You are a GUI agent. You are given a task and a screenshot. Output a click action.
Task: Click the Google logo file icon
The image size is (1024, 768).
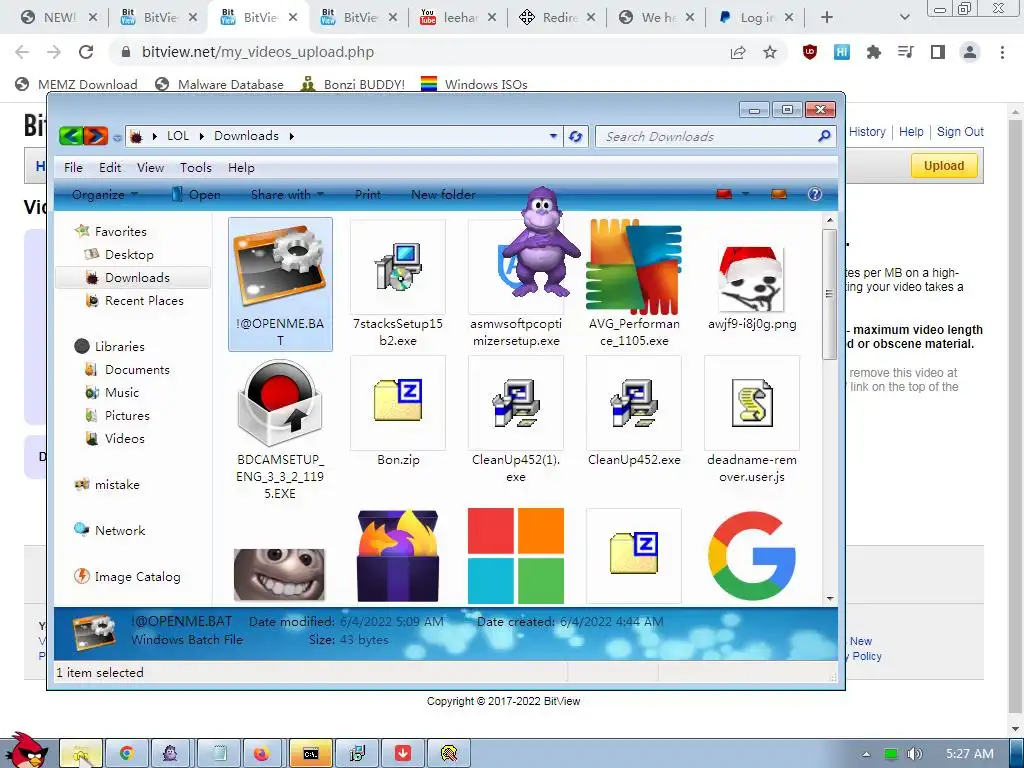pos(752,556)
